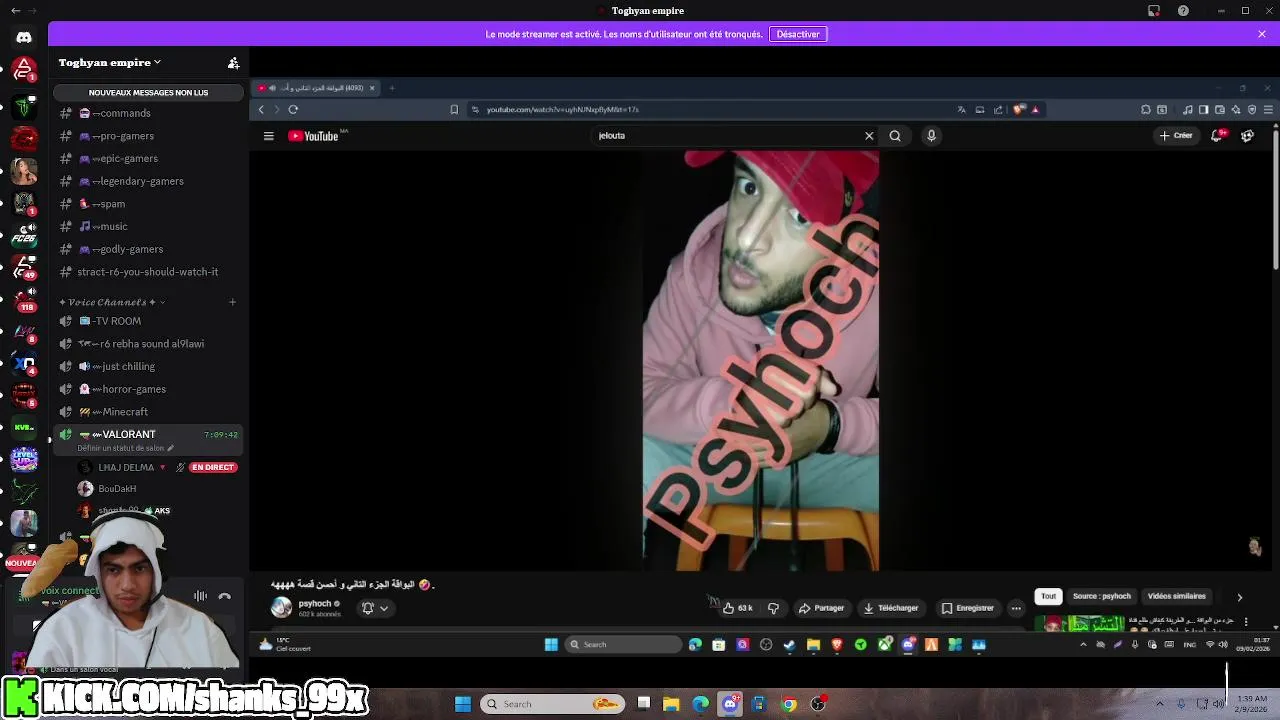Open YouTube account avatar menu

pyautogui.click(x=1247, y=136)
